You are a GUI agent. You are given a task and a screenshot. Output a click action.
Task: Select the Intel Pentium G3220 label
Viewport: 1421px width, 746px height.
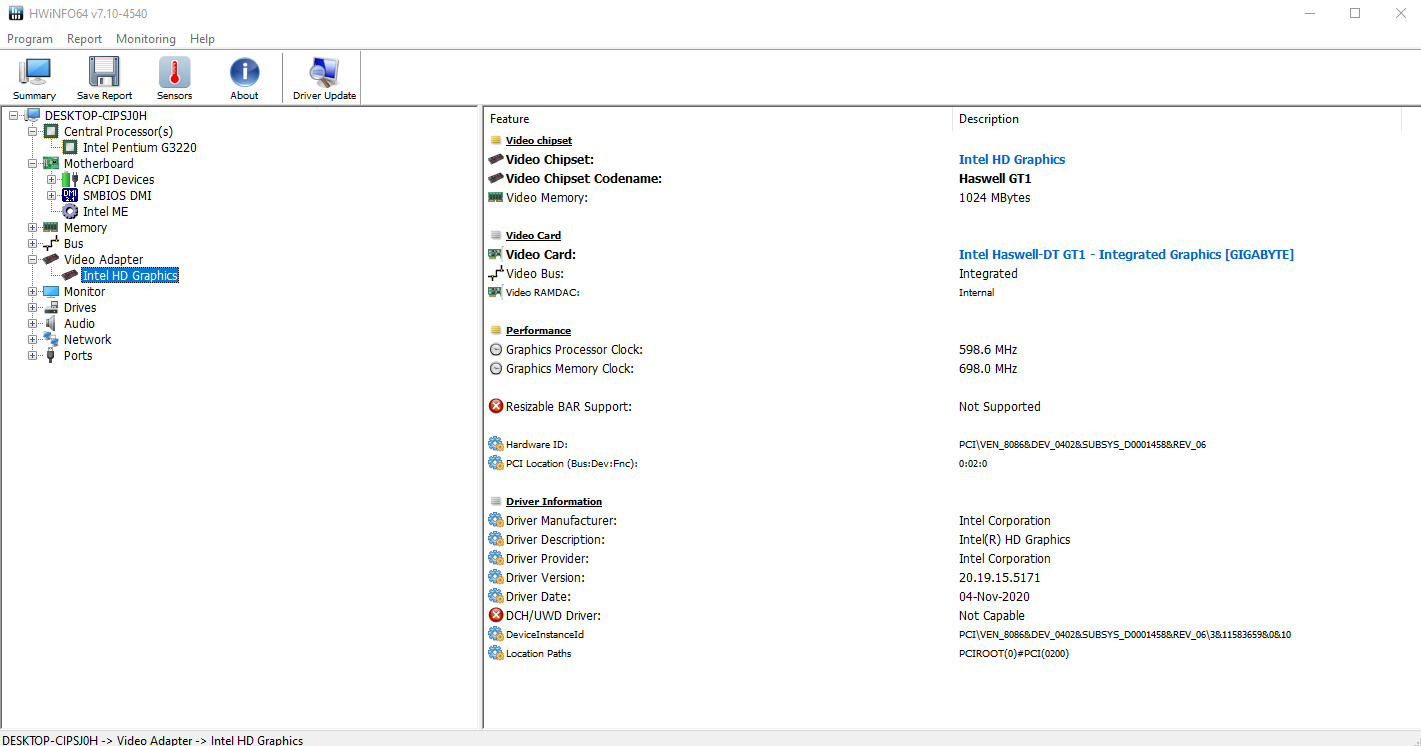139,147
